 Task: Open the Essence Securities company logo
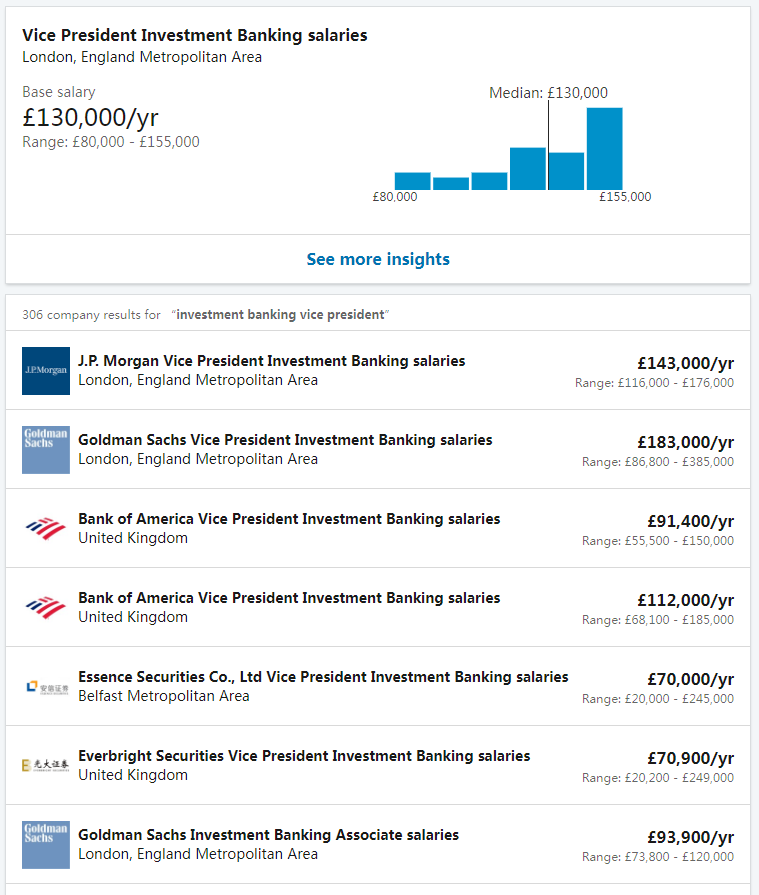click(x=46, y=687)
